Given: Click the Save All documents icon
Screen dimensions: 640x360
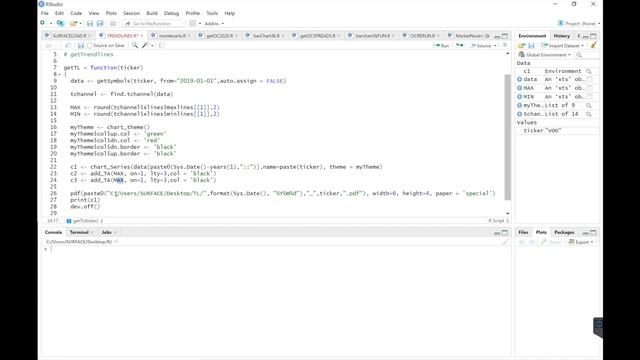Looking at the screenshot, I should pos(100,23).
